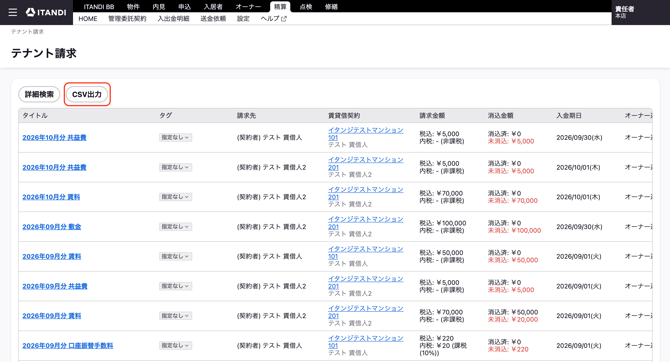670x362 pixels.
Task: Expand 指定なし tag in row due 2026/09/30(水) 共益費
Action: (x=175, y=138)
